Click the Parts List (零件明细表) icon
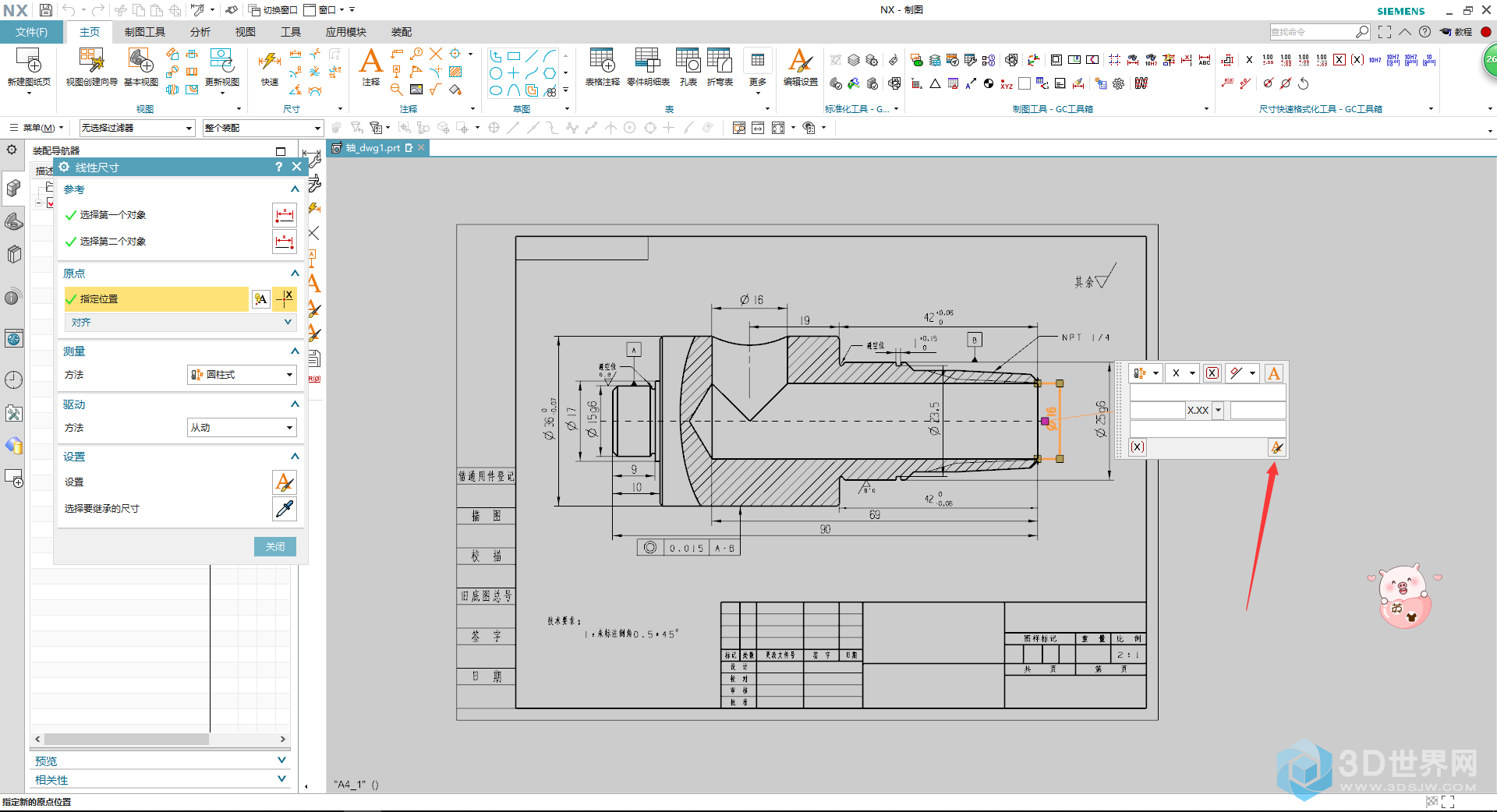 [648, 61]
